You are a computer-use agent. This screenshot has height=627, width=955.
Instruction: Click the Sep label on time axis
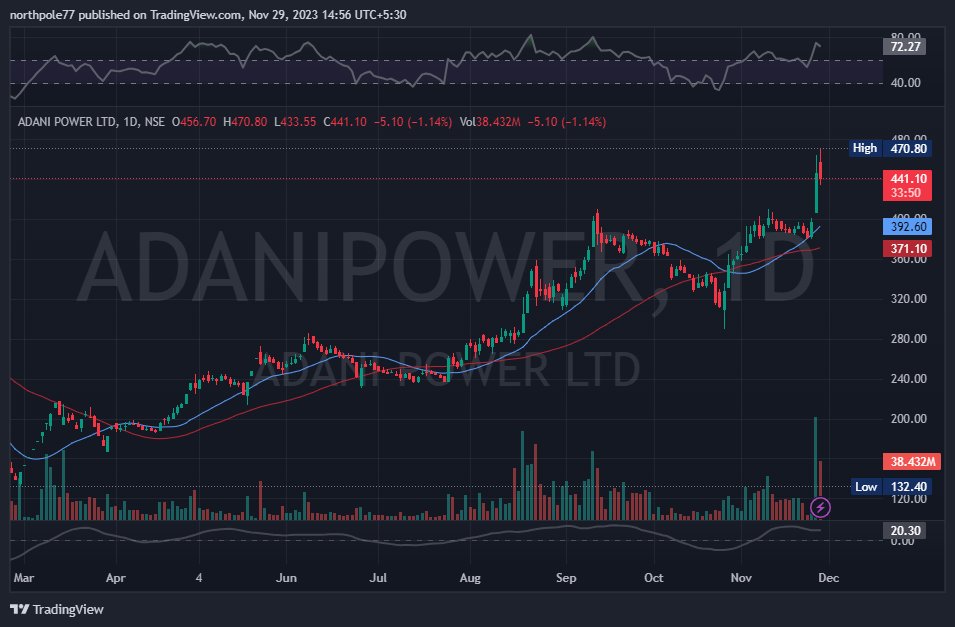click(566, 578)
